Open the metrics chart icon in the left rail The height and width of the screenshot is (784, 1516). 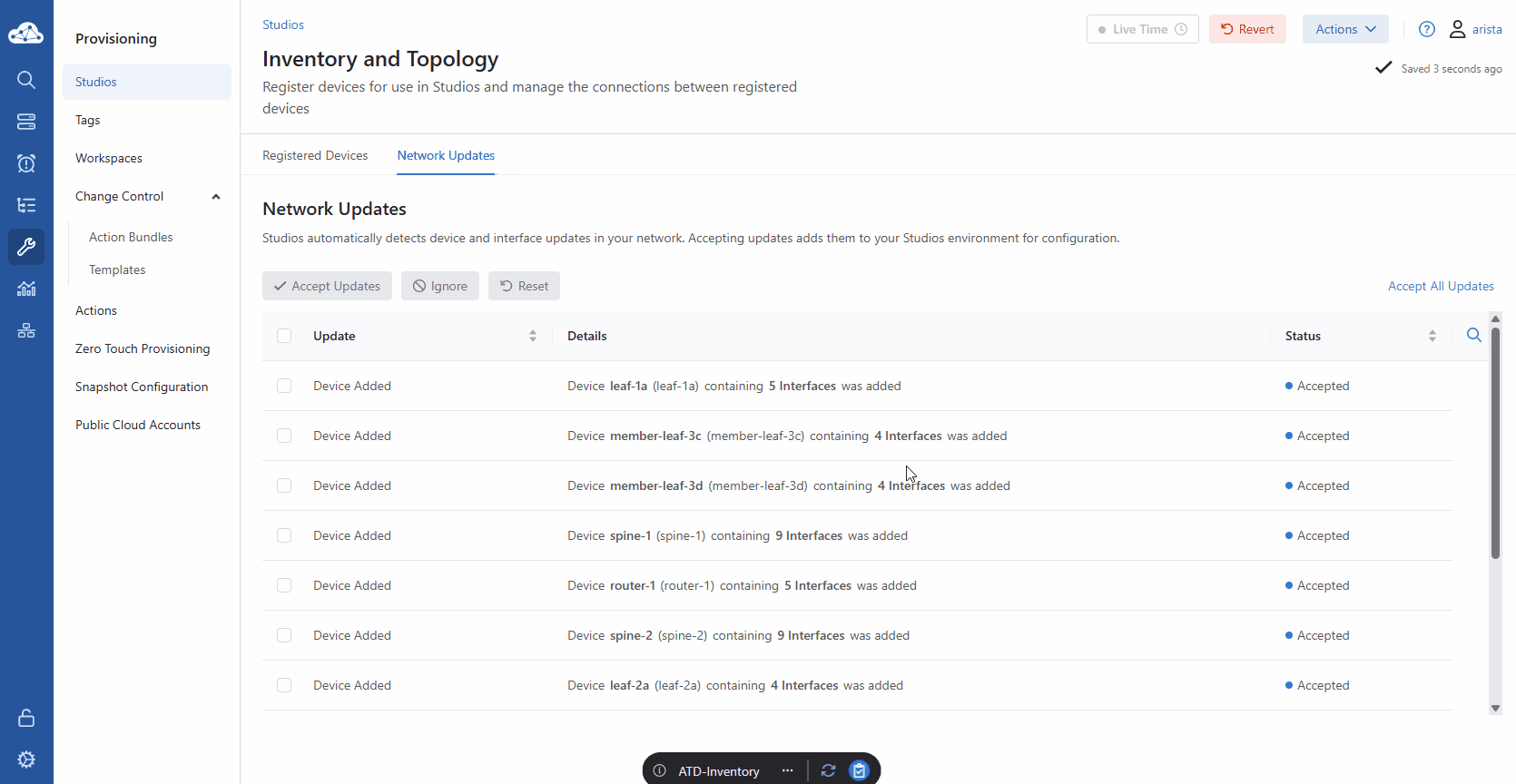(x=26, y=289)
